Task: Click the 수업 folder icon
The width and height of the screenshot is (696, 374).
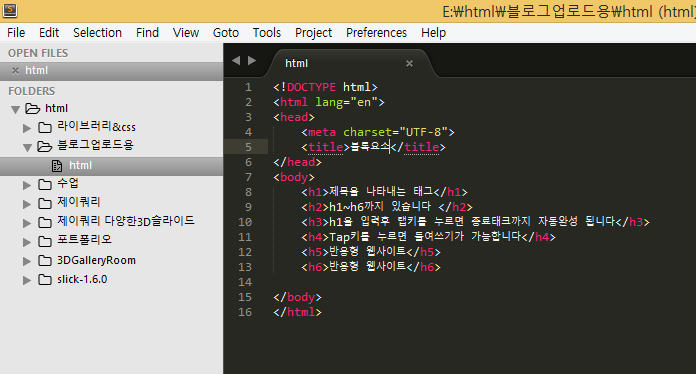Action: 44,184
